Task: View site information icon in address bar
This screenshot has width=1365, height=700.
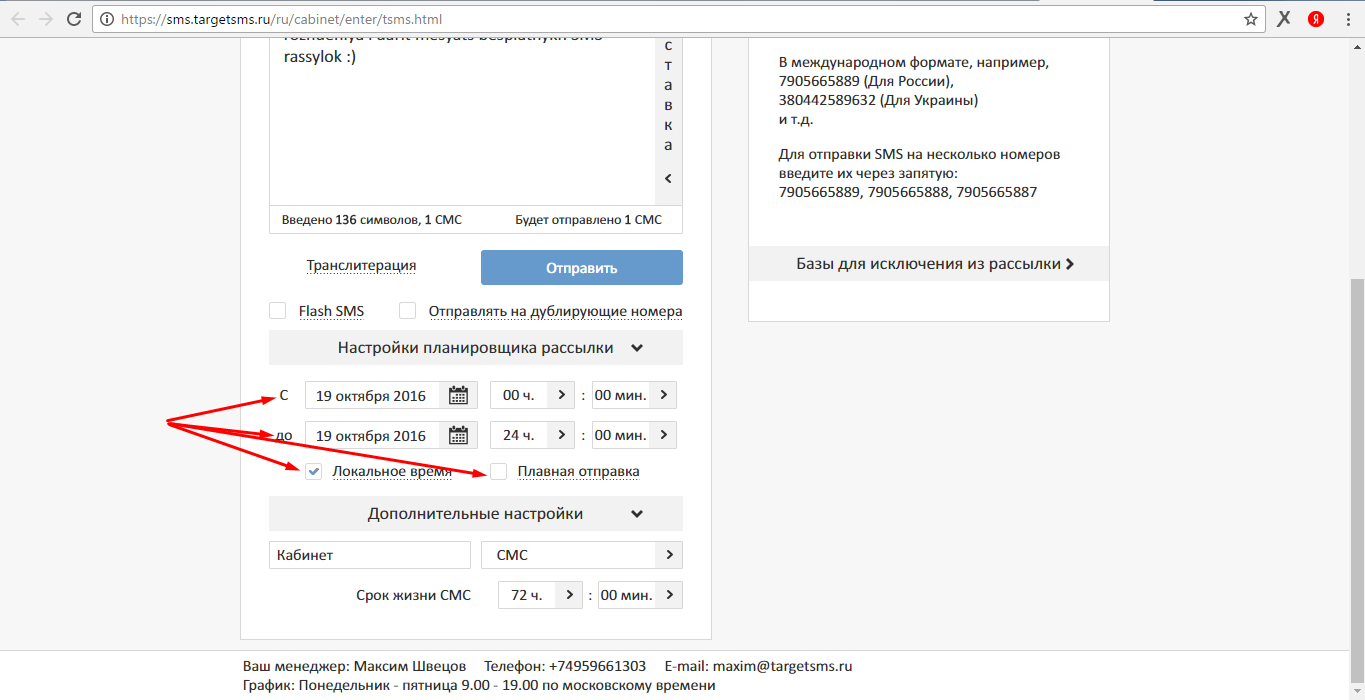Action: (108, 19)
